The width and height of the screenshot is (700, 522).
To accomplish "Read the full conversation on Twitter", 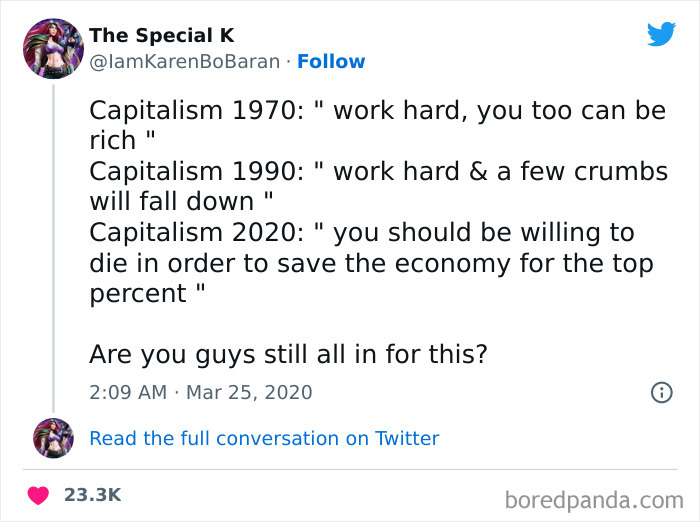I will 264,438.
